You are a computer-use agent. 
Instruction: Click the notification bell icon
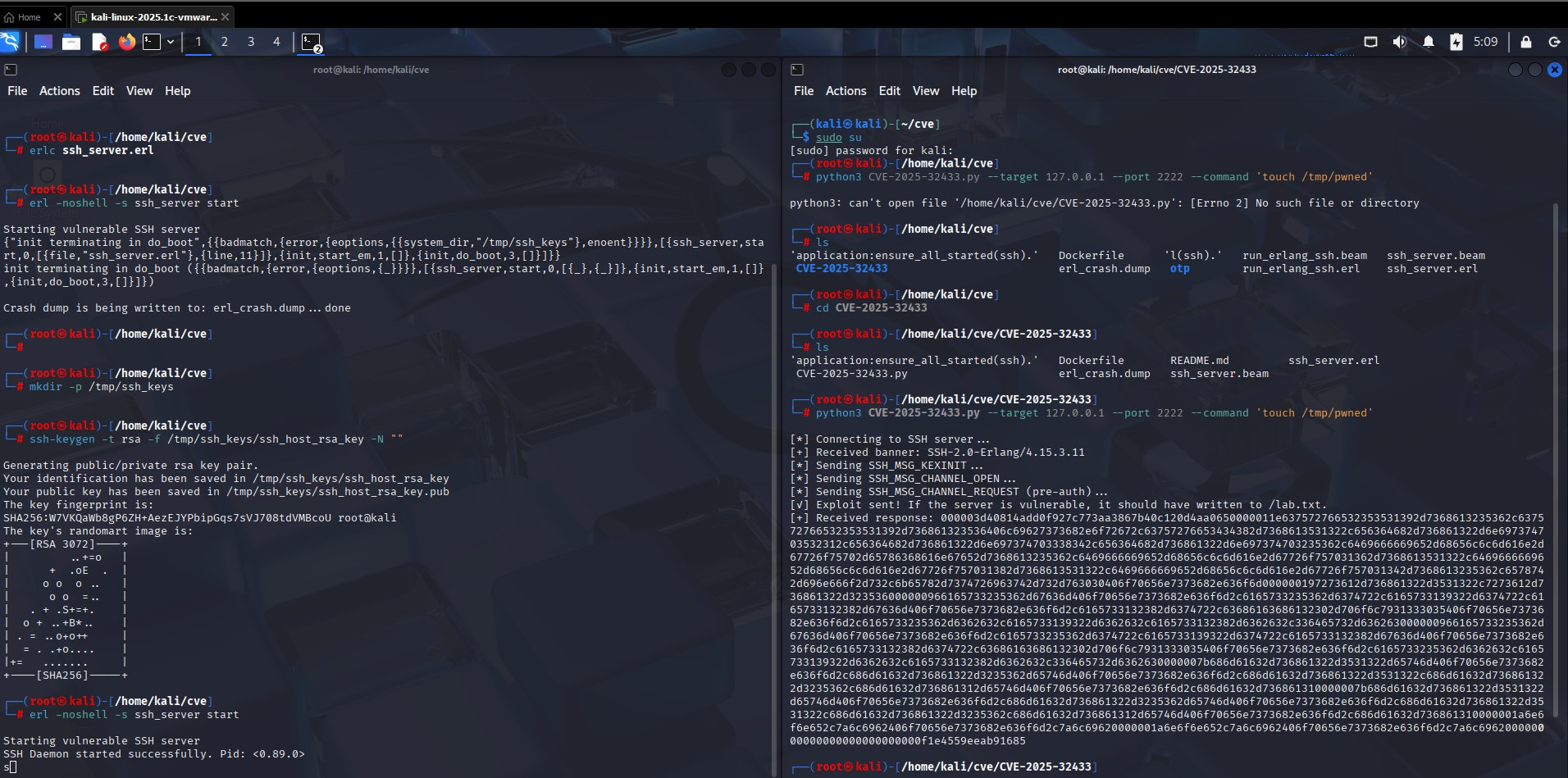[x=1428, y=41]
